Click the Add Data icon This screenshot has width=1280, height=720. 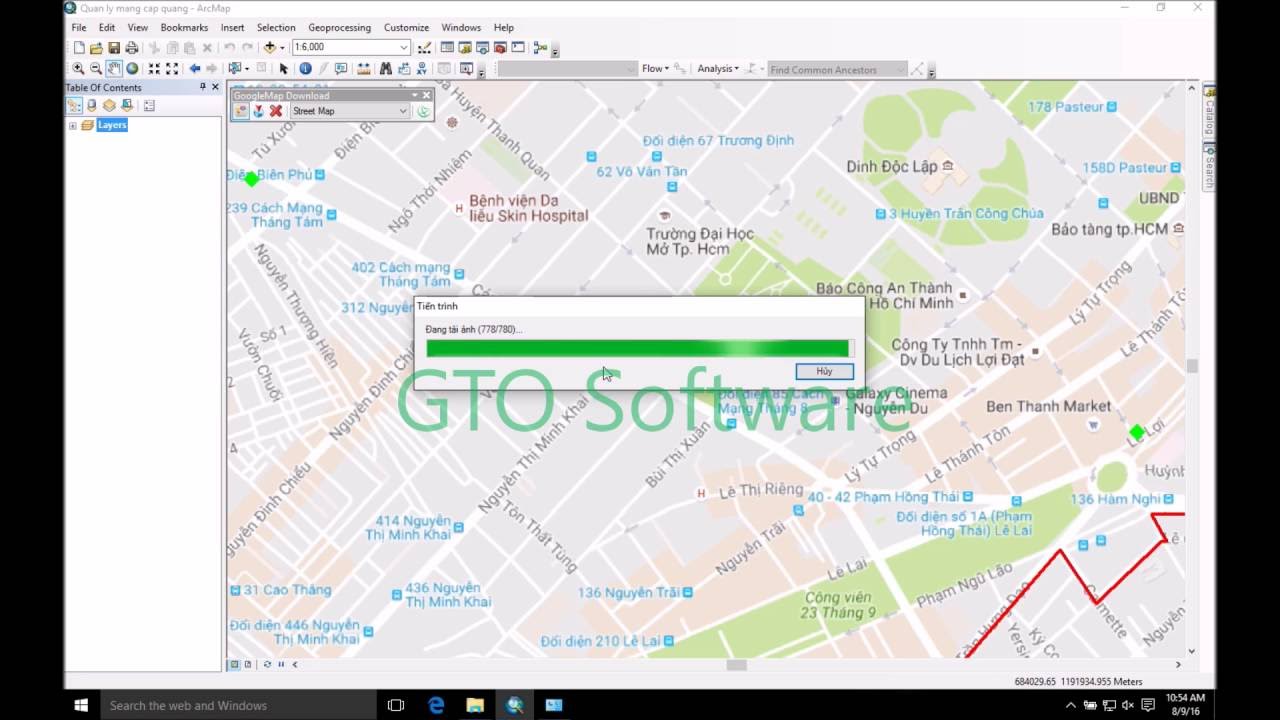click(269, 47)
